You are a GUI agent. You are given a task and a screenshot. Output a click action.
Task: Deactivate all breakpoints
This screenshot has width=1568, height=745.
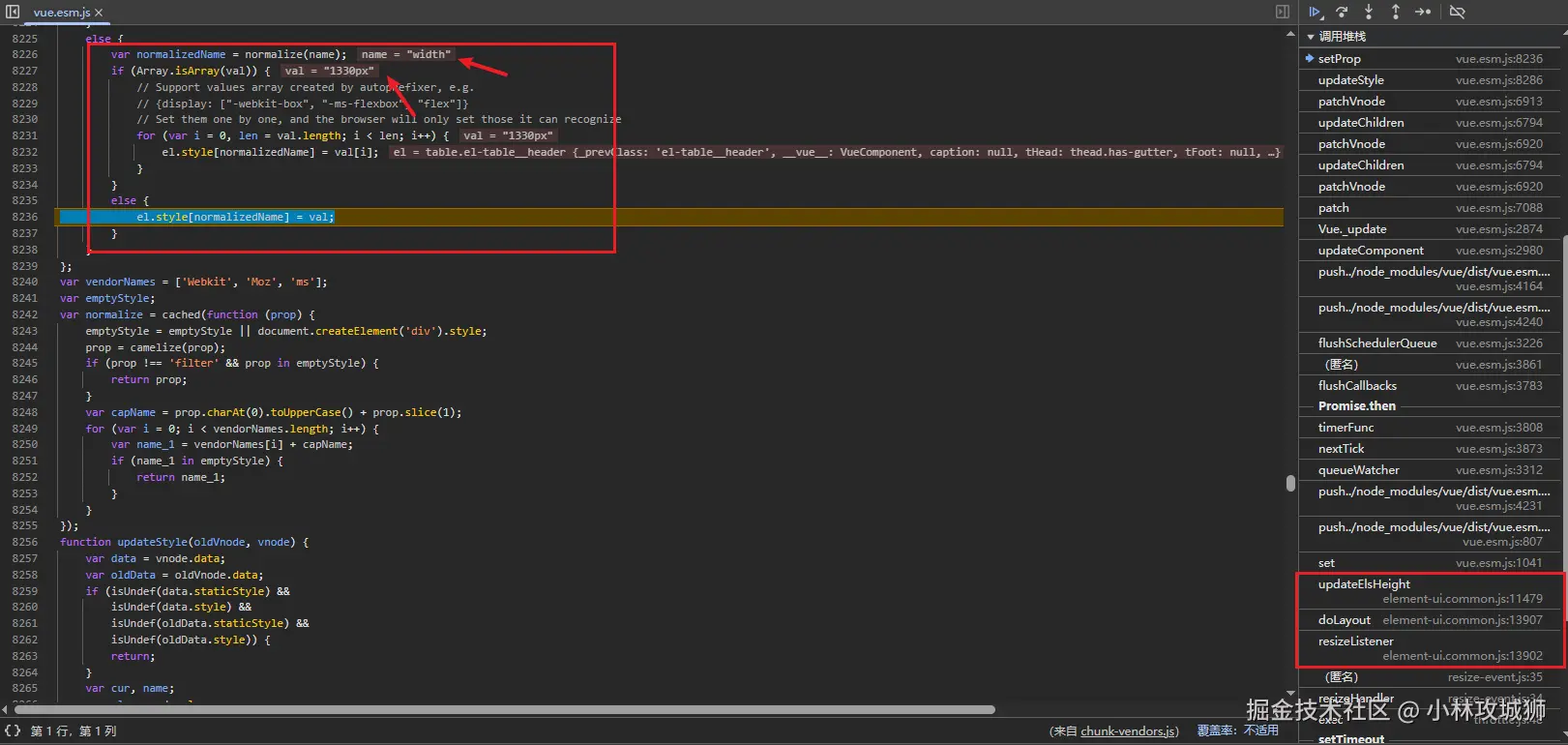(1458, 12)
